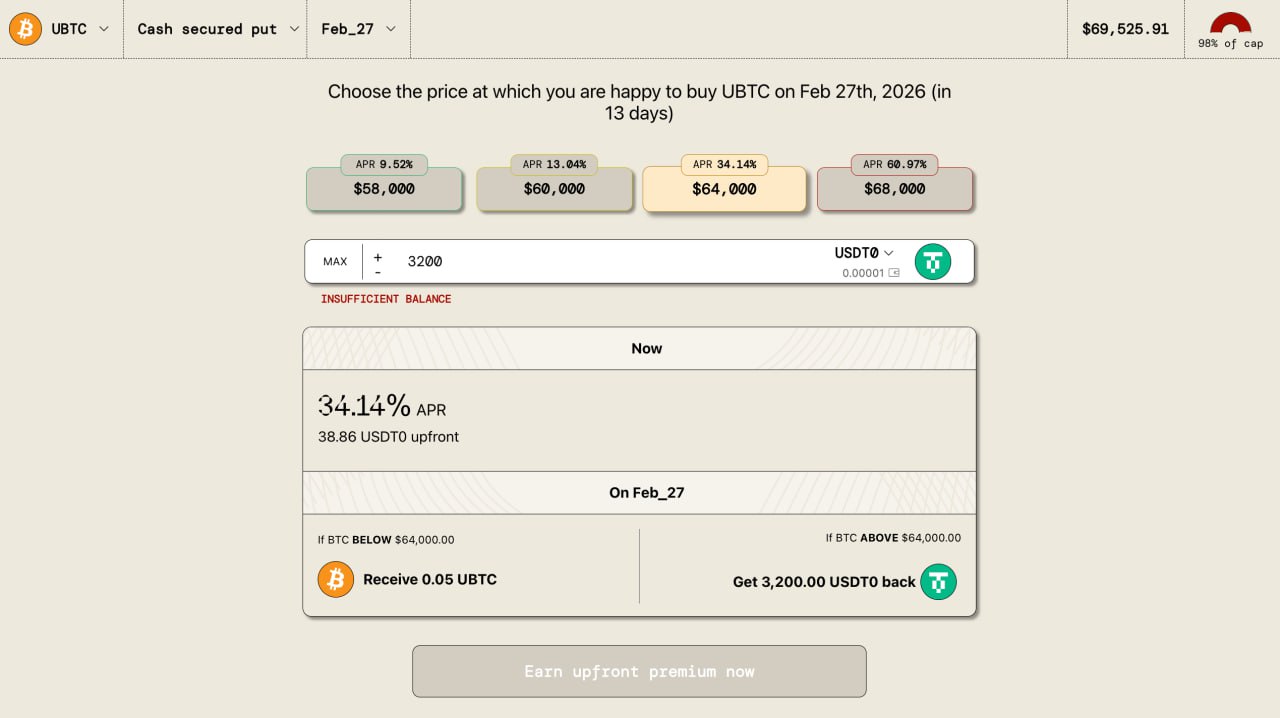
Task: Click the USDT0 token icon in amount field
Action: pos(933,261)
